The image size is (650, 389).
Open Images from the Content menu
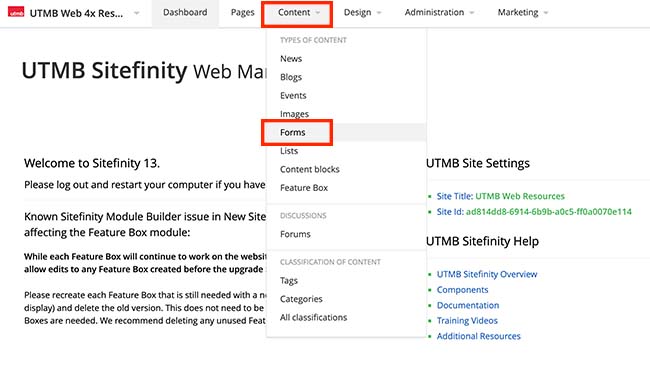[x=294, y=114]
